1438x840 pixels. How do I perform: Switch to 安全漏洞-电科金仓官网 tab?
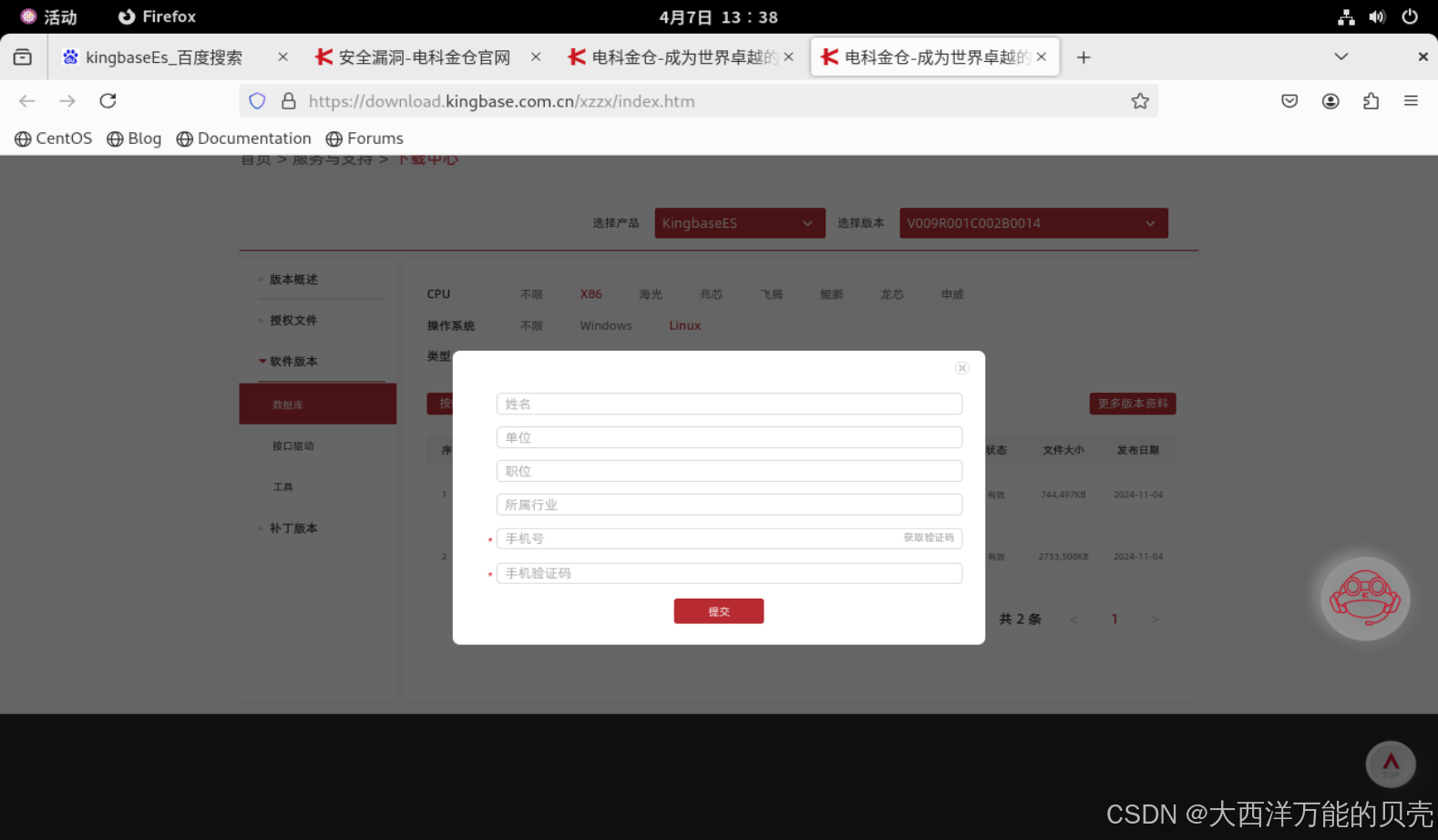click(x=424, y=57)
